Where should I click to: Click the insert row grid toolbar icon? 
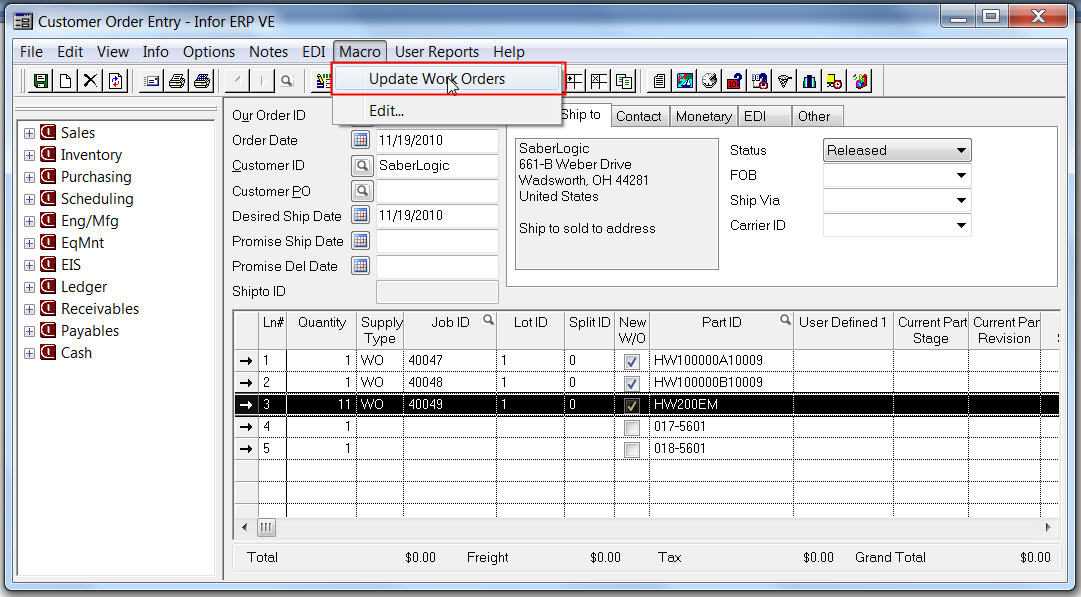[x=574, y=81]
